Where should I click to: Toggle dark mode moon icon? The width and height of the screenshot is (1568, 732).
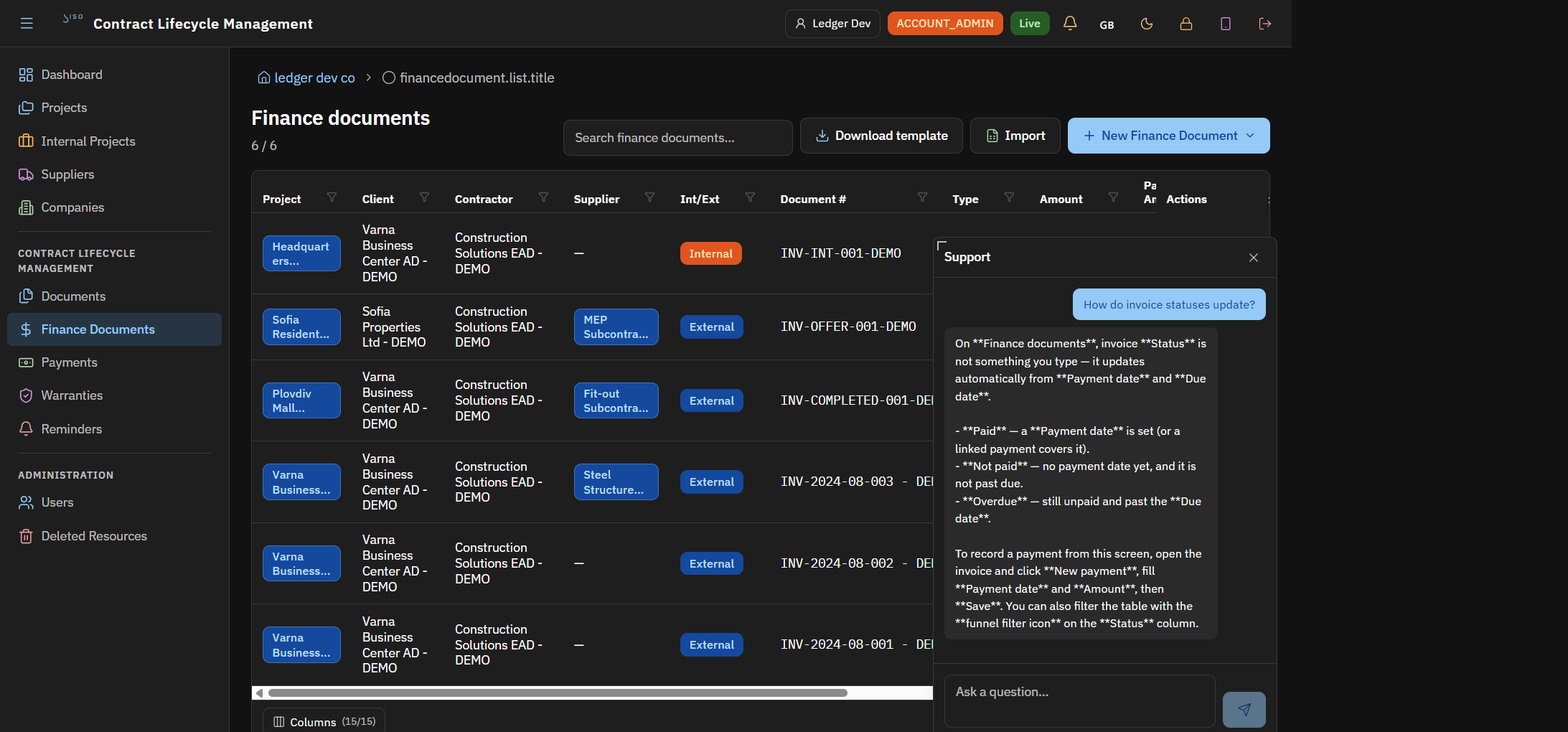[1147, 24]
